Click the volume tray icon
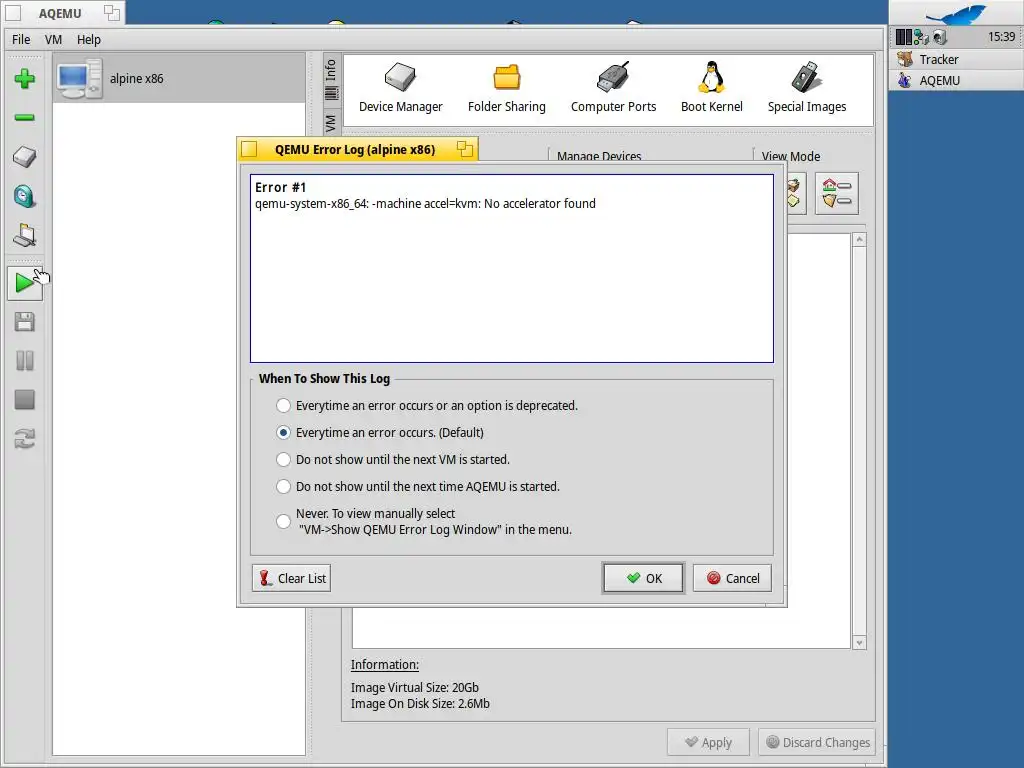 940,37
